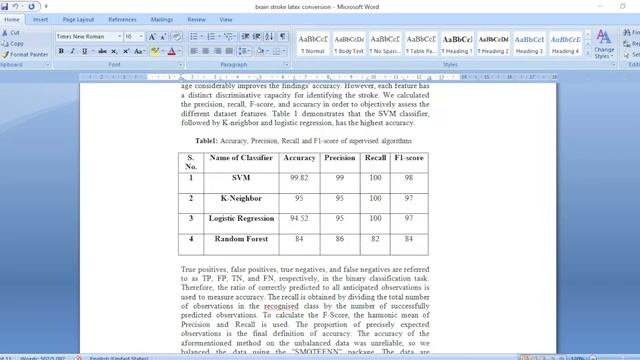This screenshot has height=360, width=640.
Task: Open the Undo history dropdown arrow
Action: (x=22, y=7)
